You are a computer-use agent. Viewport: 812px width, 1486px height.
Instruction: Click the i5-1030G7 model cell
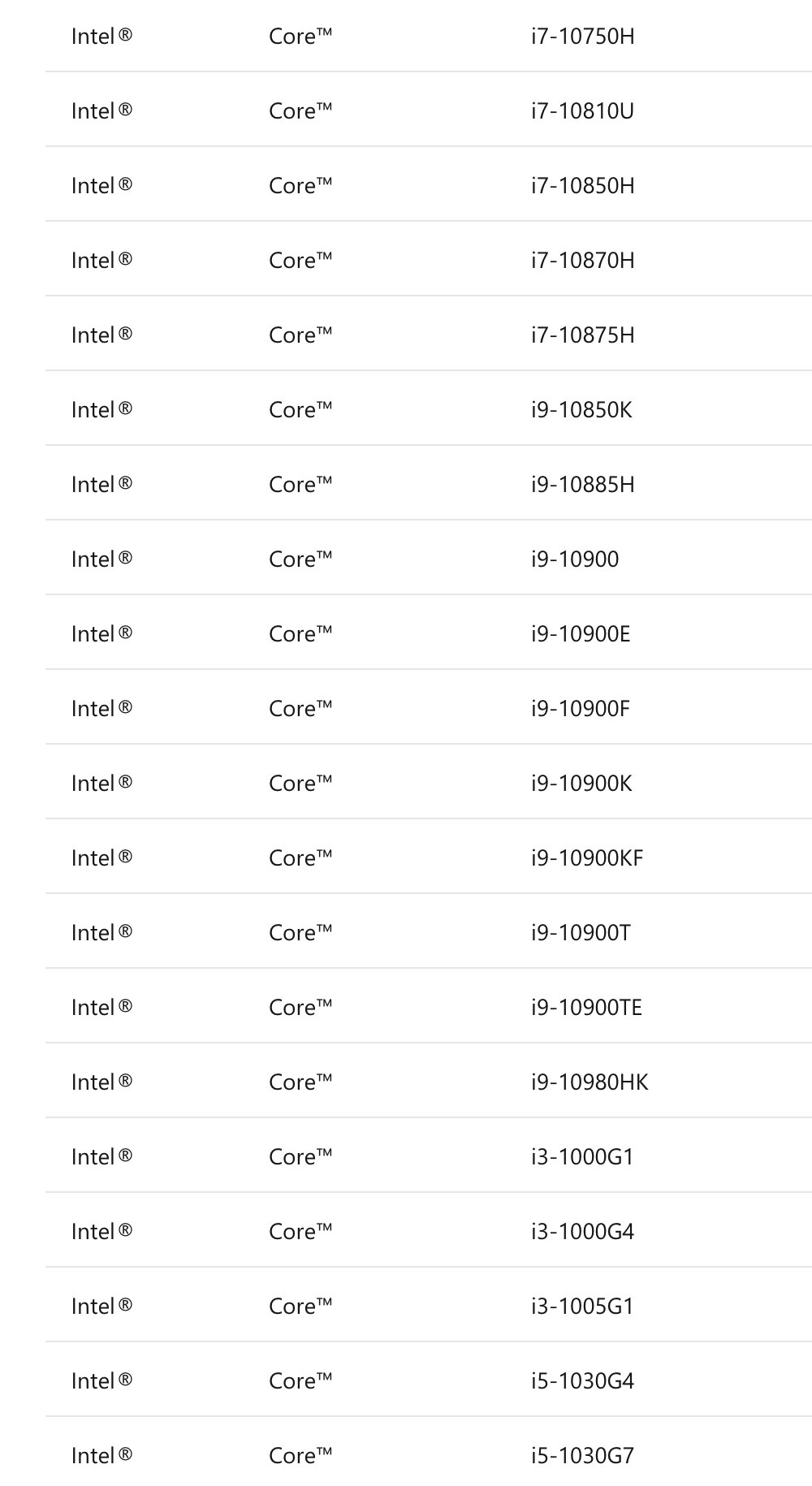pos(582,1456)
